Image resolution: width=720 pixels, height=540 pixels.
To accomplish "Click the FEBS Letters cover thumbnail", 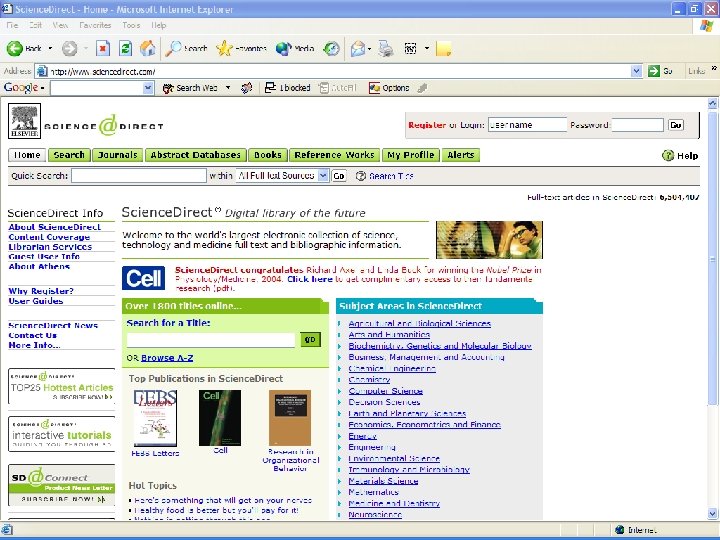I will click(x=155, y=418).
